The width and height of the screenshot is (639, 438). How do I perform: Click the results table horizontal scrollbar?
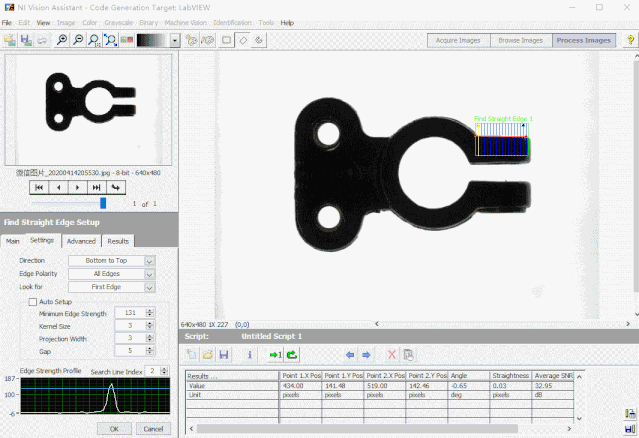[x=357, y=429]
